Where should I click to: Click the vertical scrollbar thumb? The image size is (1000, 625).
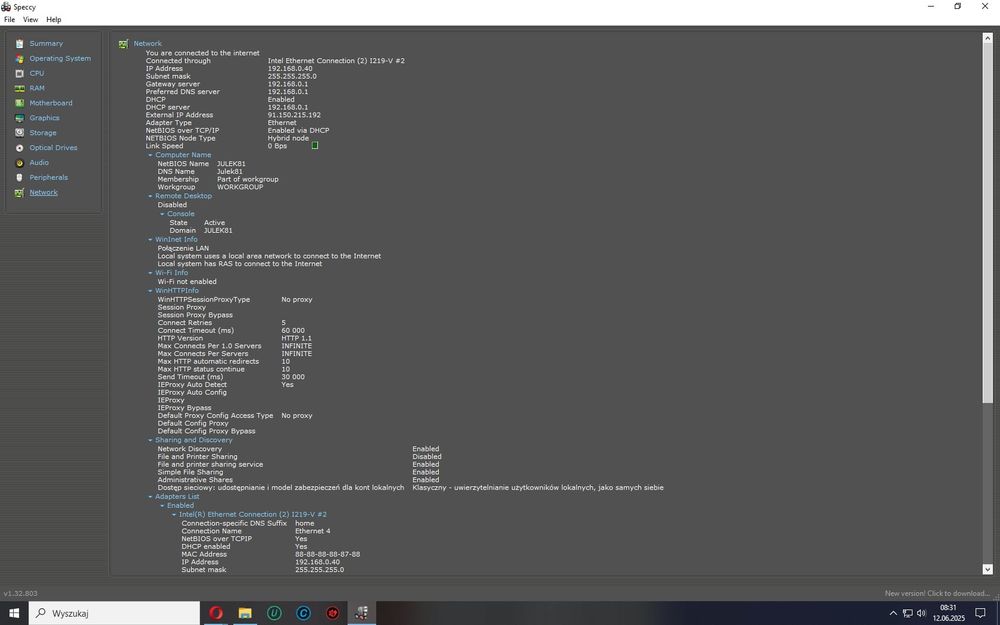pos(987,224)
